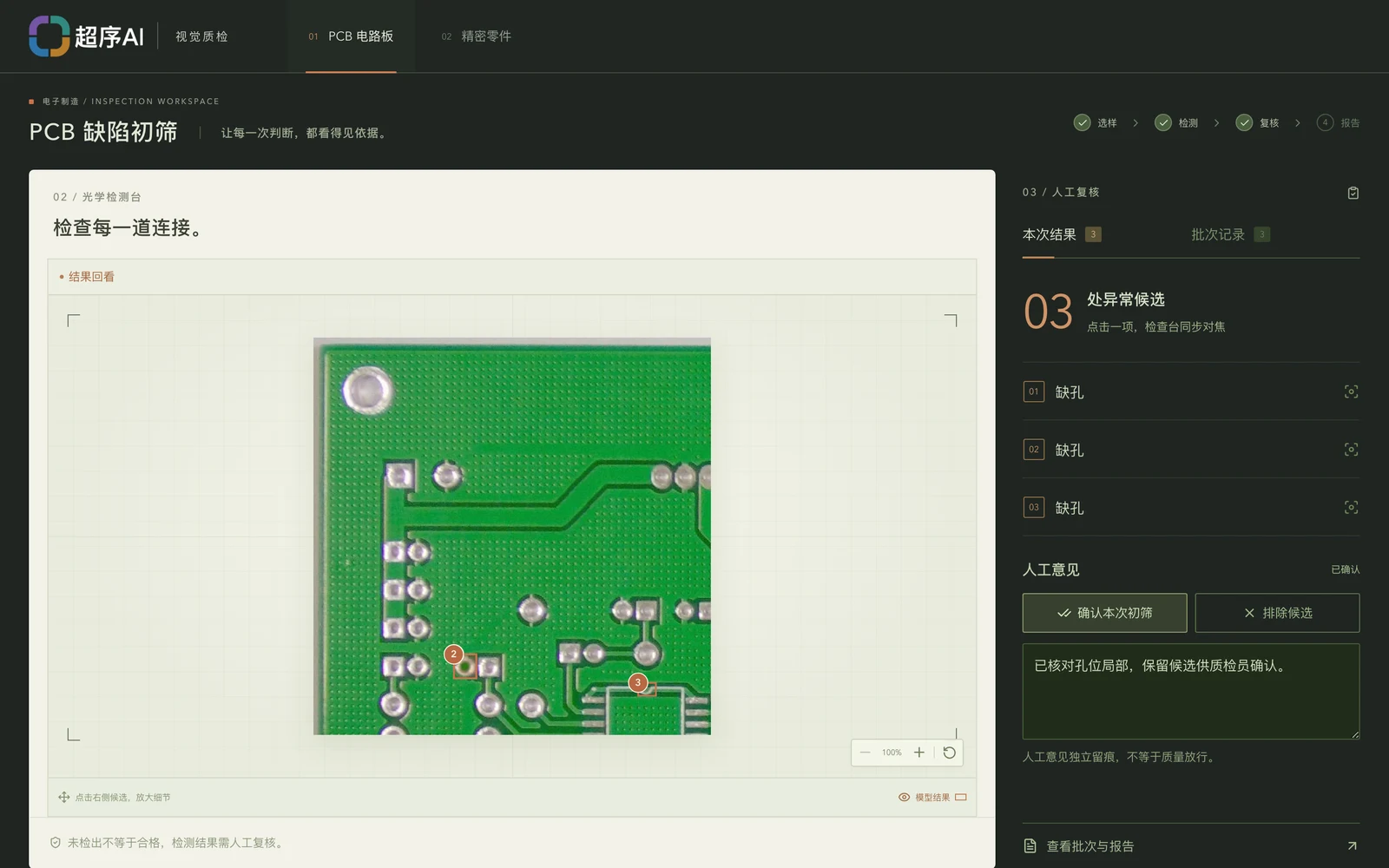Click the 检测 step label

[x=1188, y=123]
